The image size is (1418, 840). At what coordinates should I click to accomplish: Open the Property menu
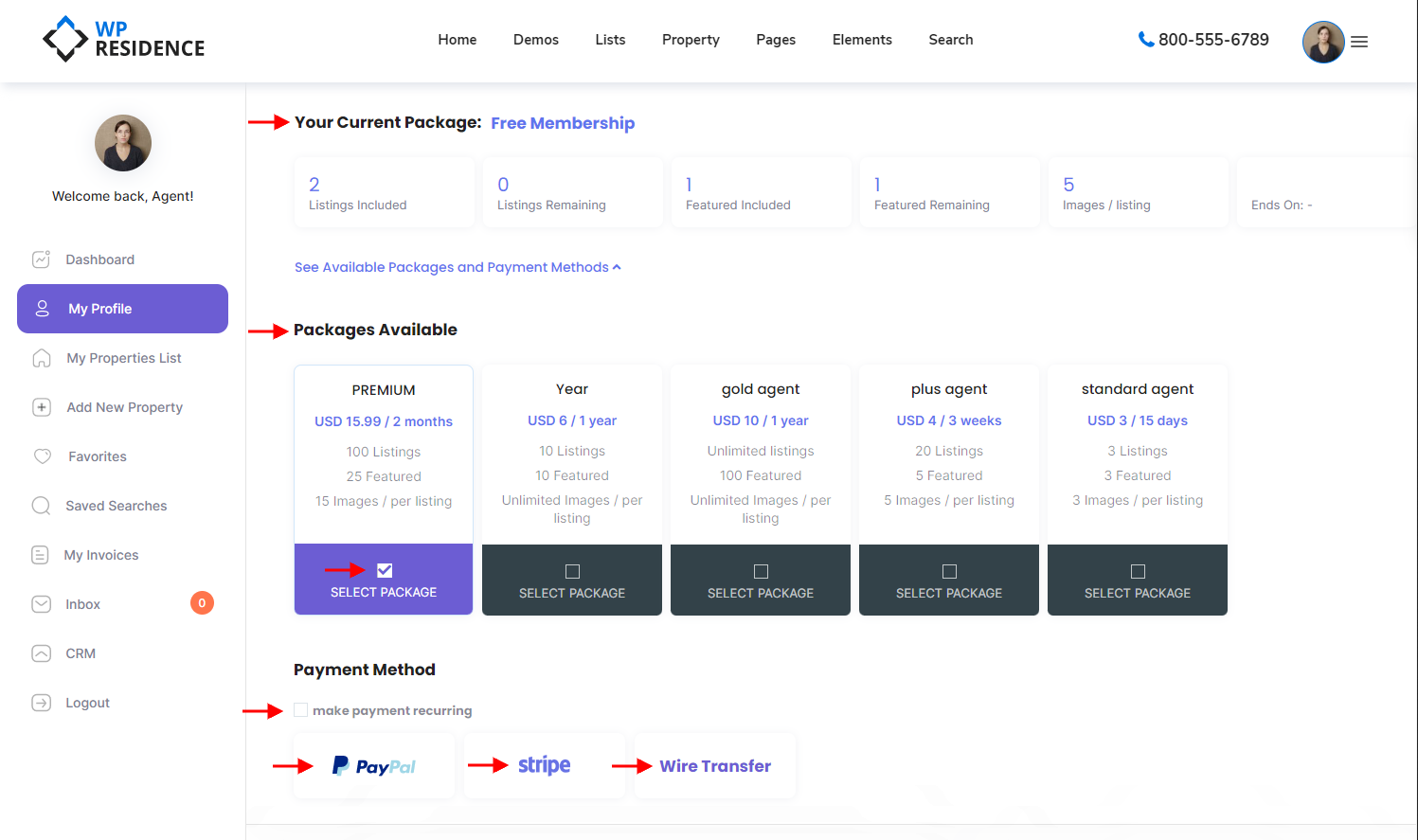(691, 40)
